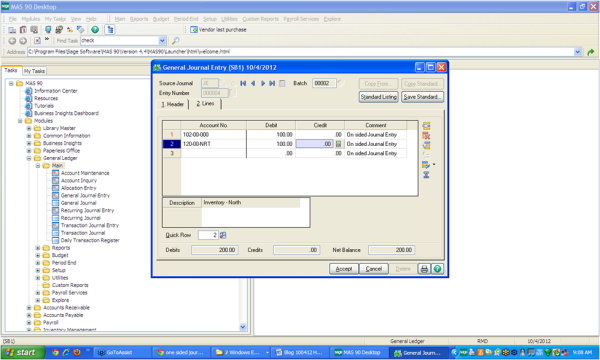Click the bottom blue icon beside the grid
The height and width of the screenshot is (360, 600).
[426, 175]
